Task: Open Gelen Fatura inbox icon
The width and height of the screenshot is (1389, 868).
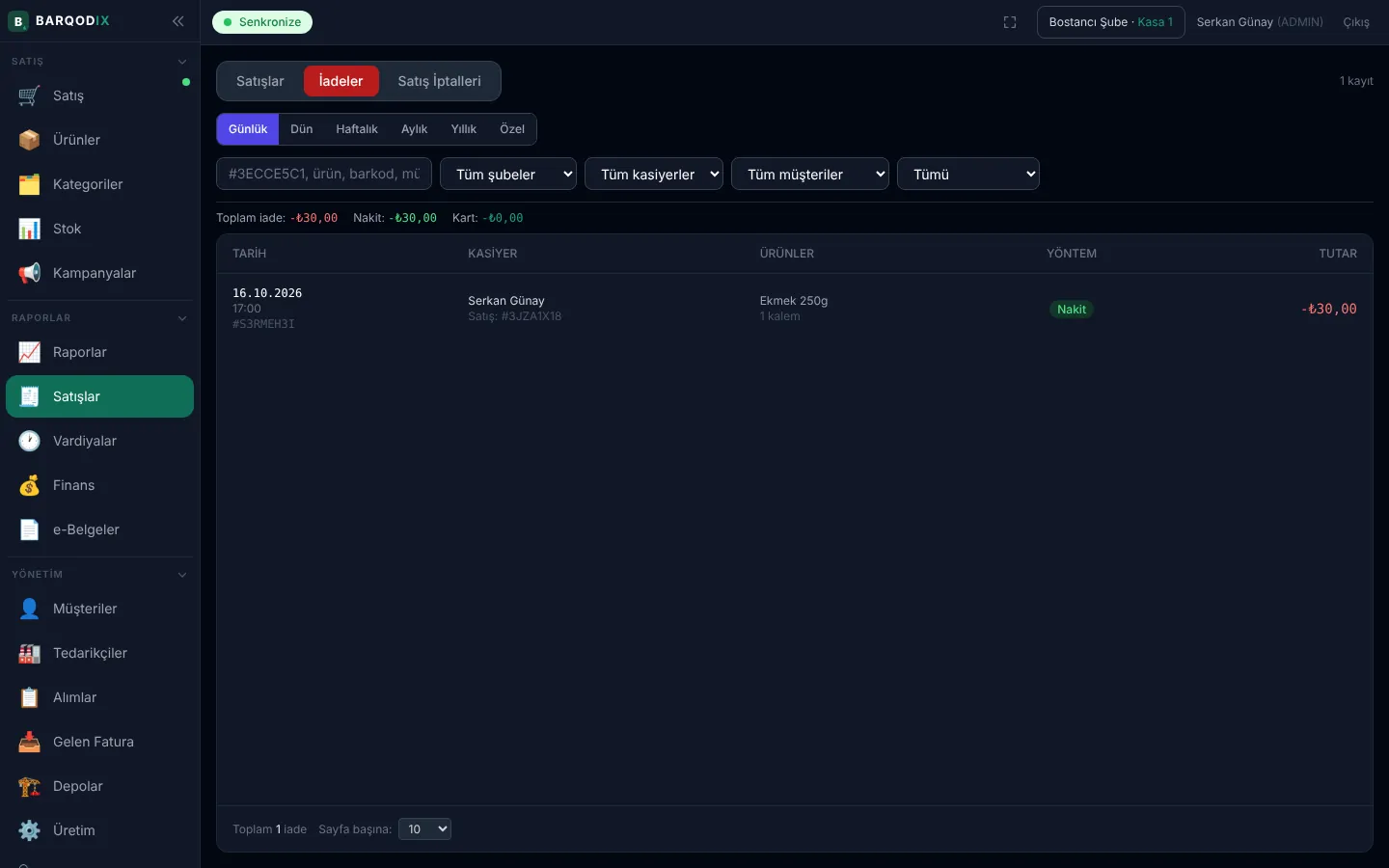Action: click(x=30, y=742)
